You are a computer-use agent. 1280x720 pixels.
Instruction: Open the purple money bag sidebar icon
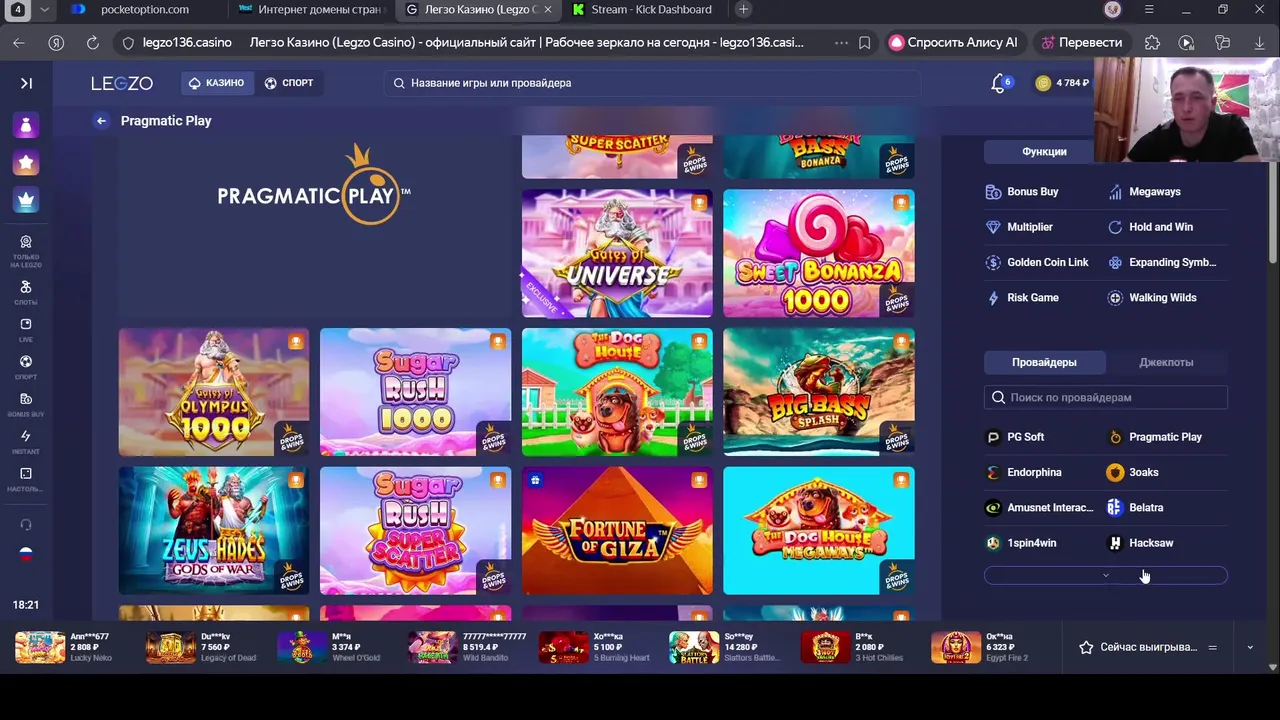26,125
